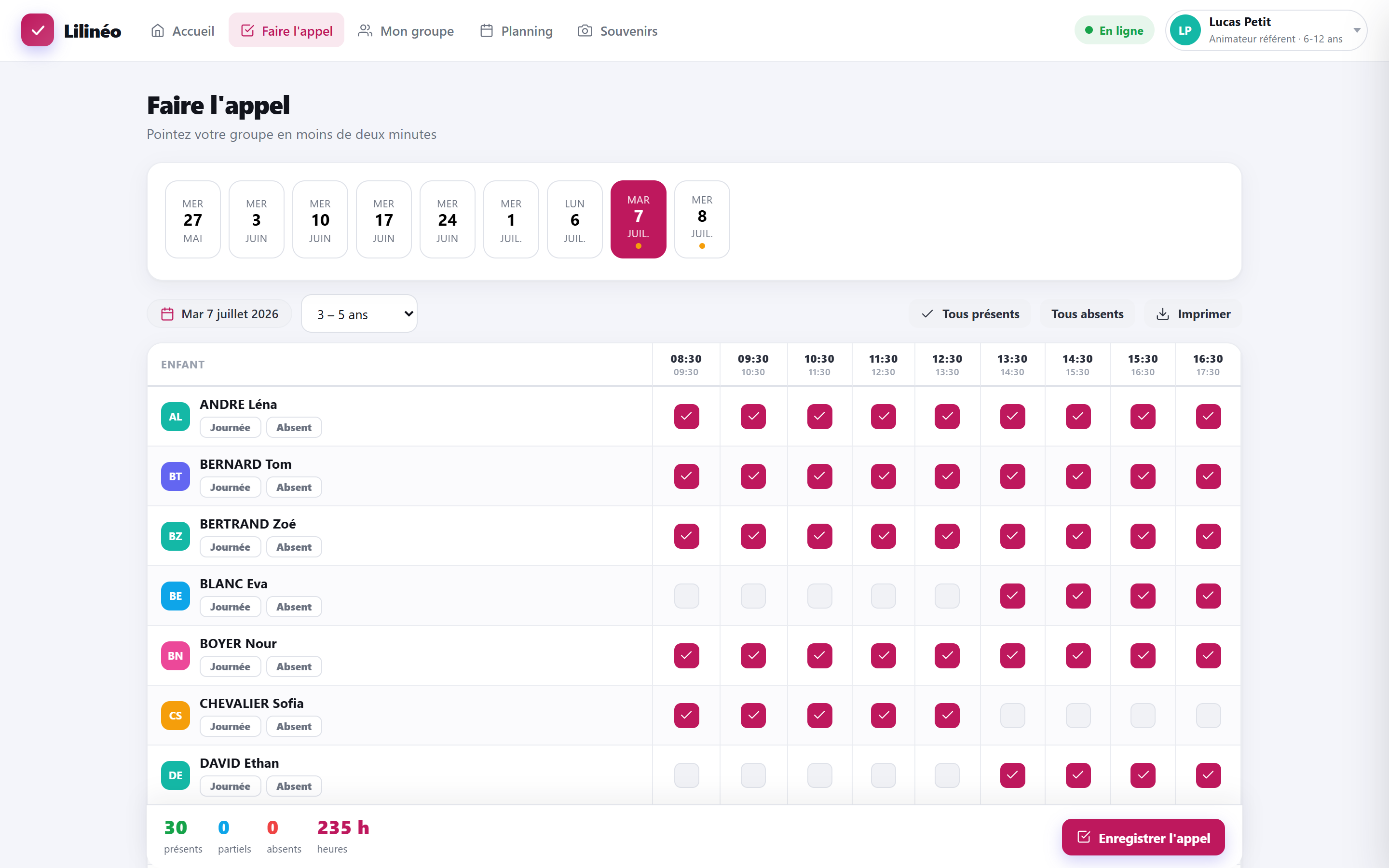Select the Mer 8 juil. date card
This screenshot has height=868, width=1389.
click(702, 220)
